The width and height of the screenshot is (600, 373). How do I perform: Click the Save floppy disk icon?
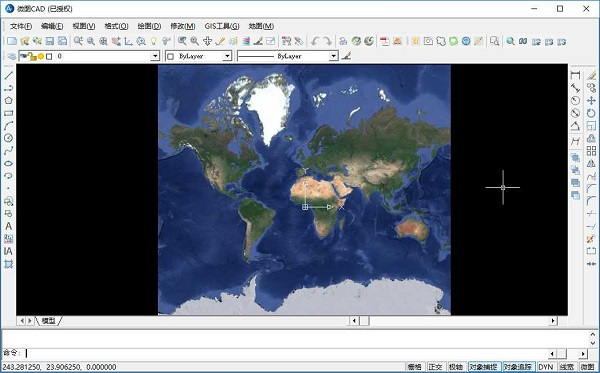pos(50,41)
